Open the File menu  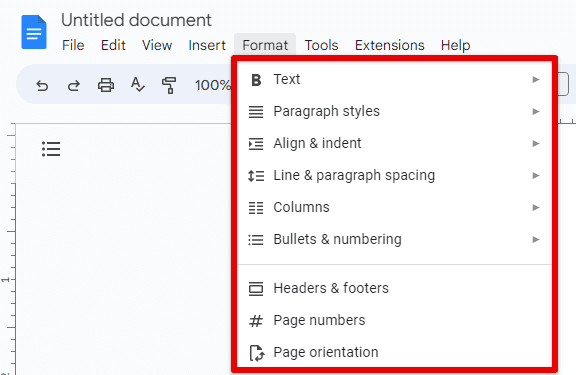point(73,45)
